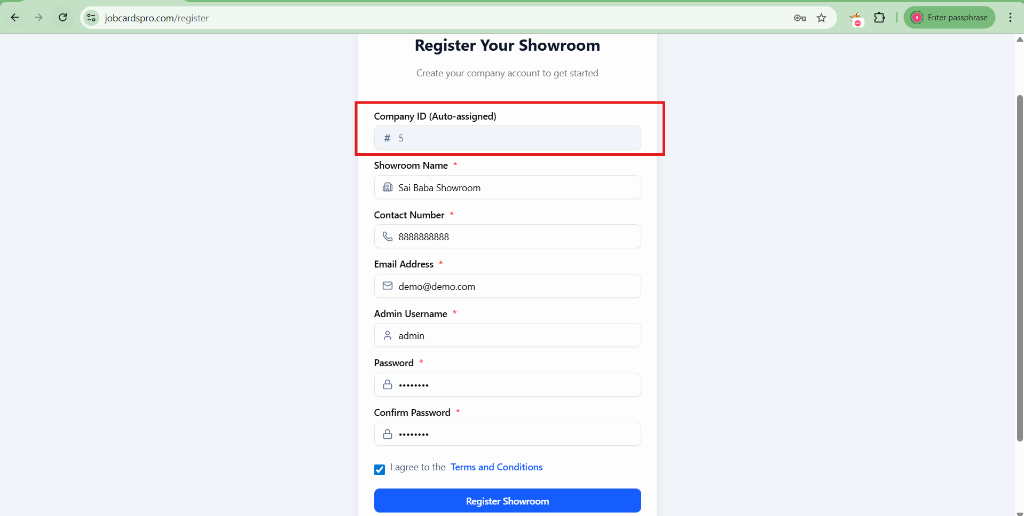The height and width of the screenshot is (516, 1024).
Task: Open the site information icon in address bar
Action: pyautogui.click(x=92, y=18)
